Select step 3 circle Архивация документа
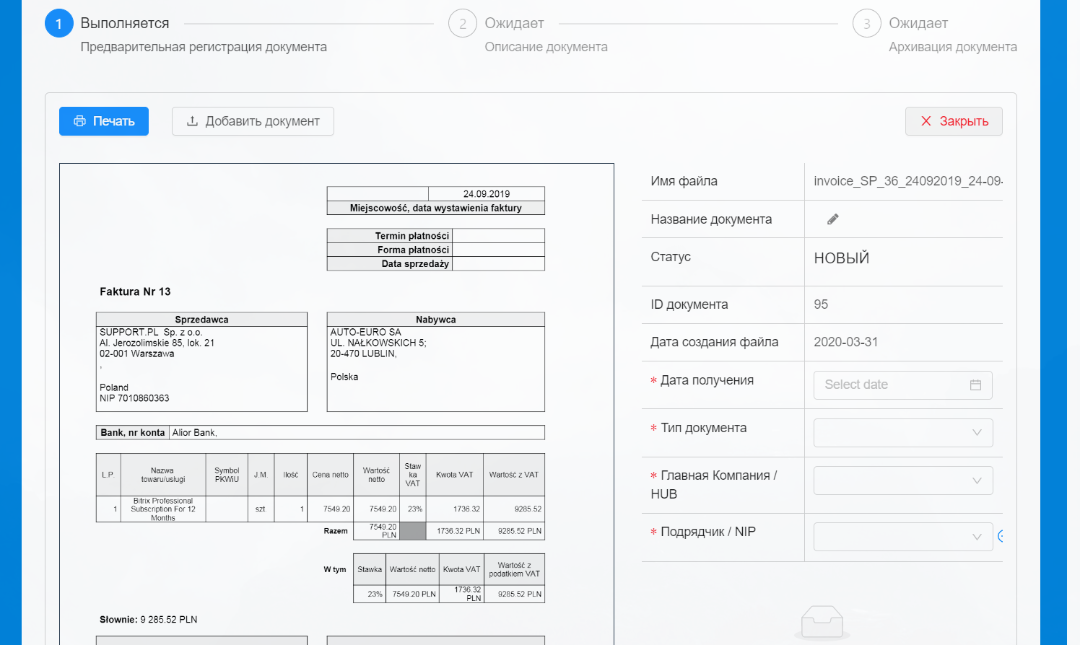The width and height of the screenshot is (1080, 645). pyautogui.click(x=866, y=23)
